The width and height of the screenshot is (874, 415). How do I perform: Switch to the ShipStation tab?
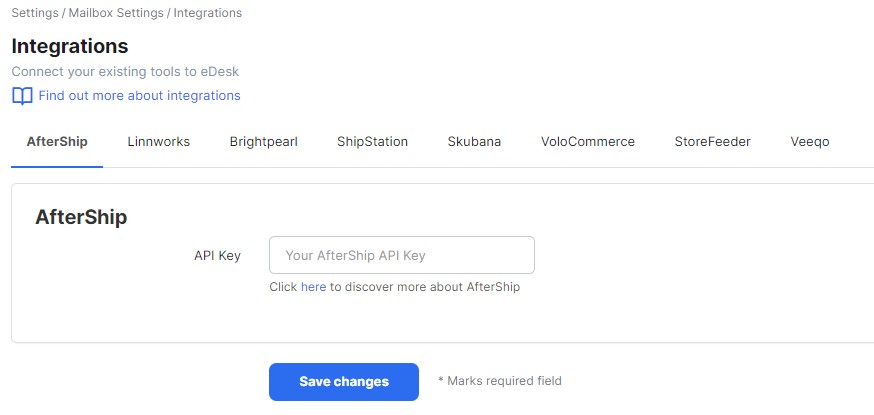point(372,141)
